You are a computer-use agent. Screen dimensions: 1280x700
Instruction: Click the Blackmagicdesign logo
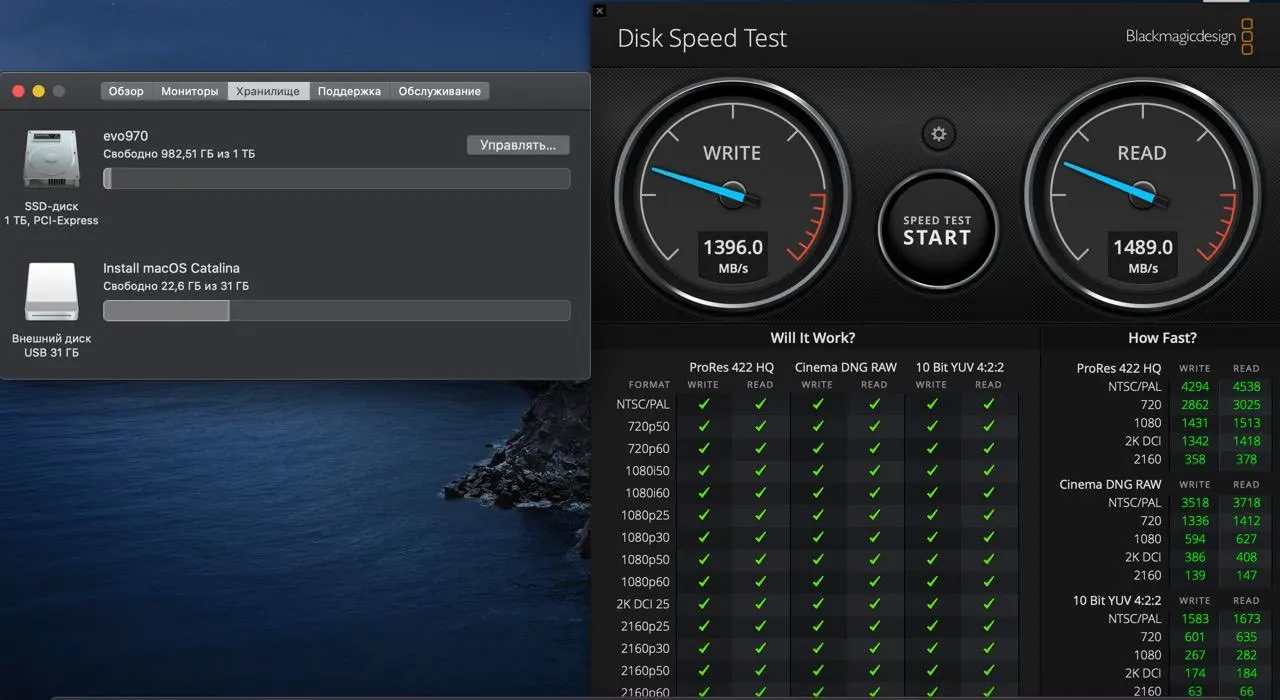(x=1189, y=36)
